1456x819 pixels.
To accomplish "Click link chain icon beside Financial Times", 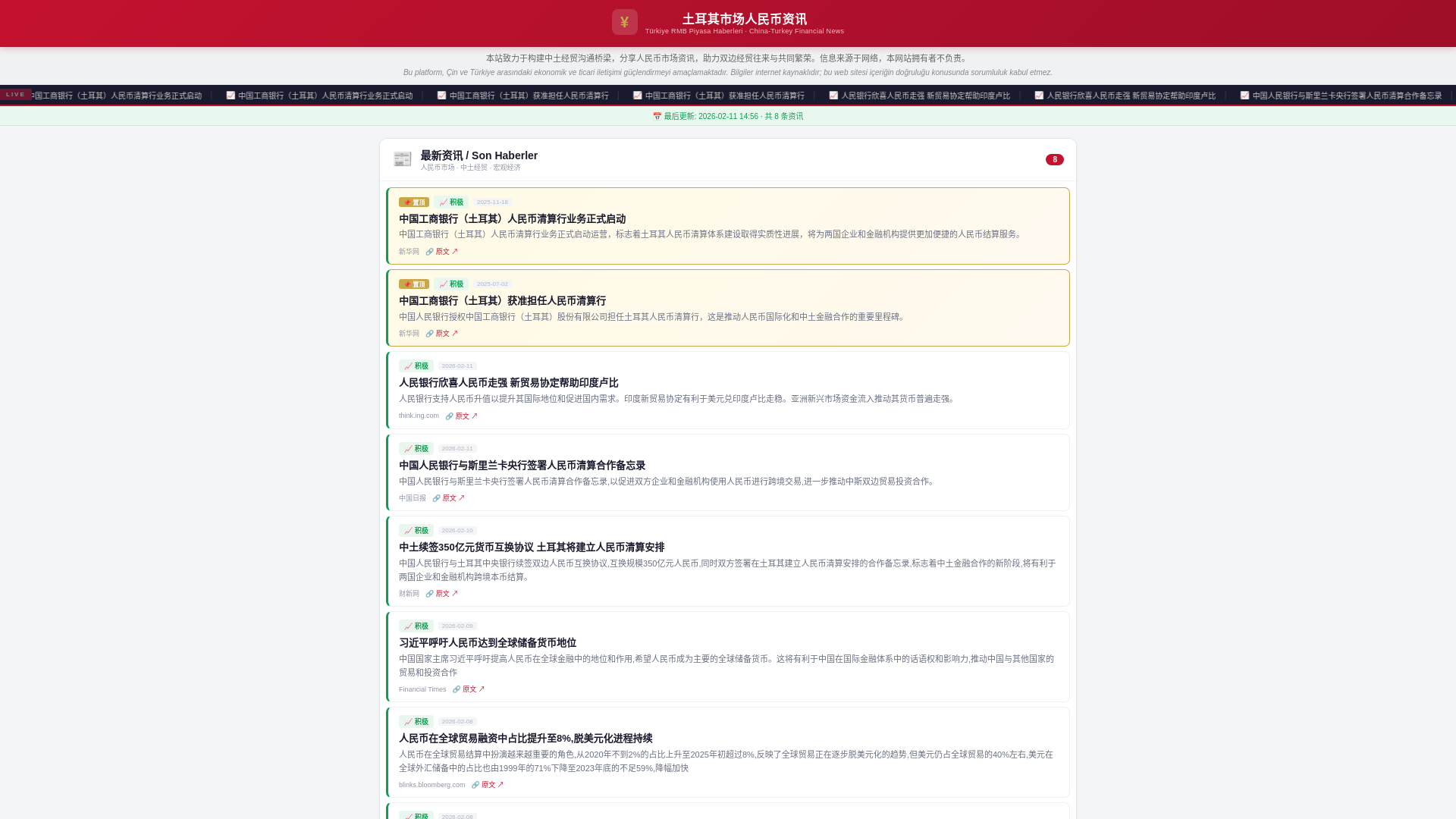I will coord(457,689).
